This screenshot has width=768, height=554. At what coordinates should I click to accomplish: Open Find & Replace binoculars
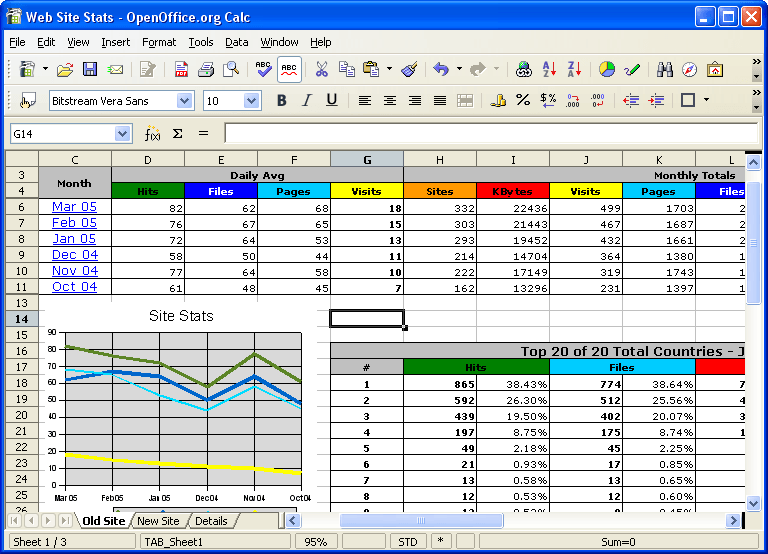pos(664,69)
